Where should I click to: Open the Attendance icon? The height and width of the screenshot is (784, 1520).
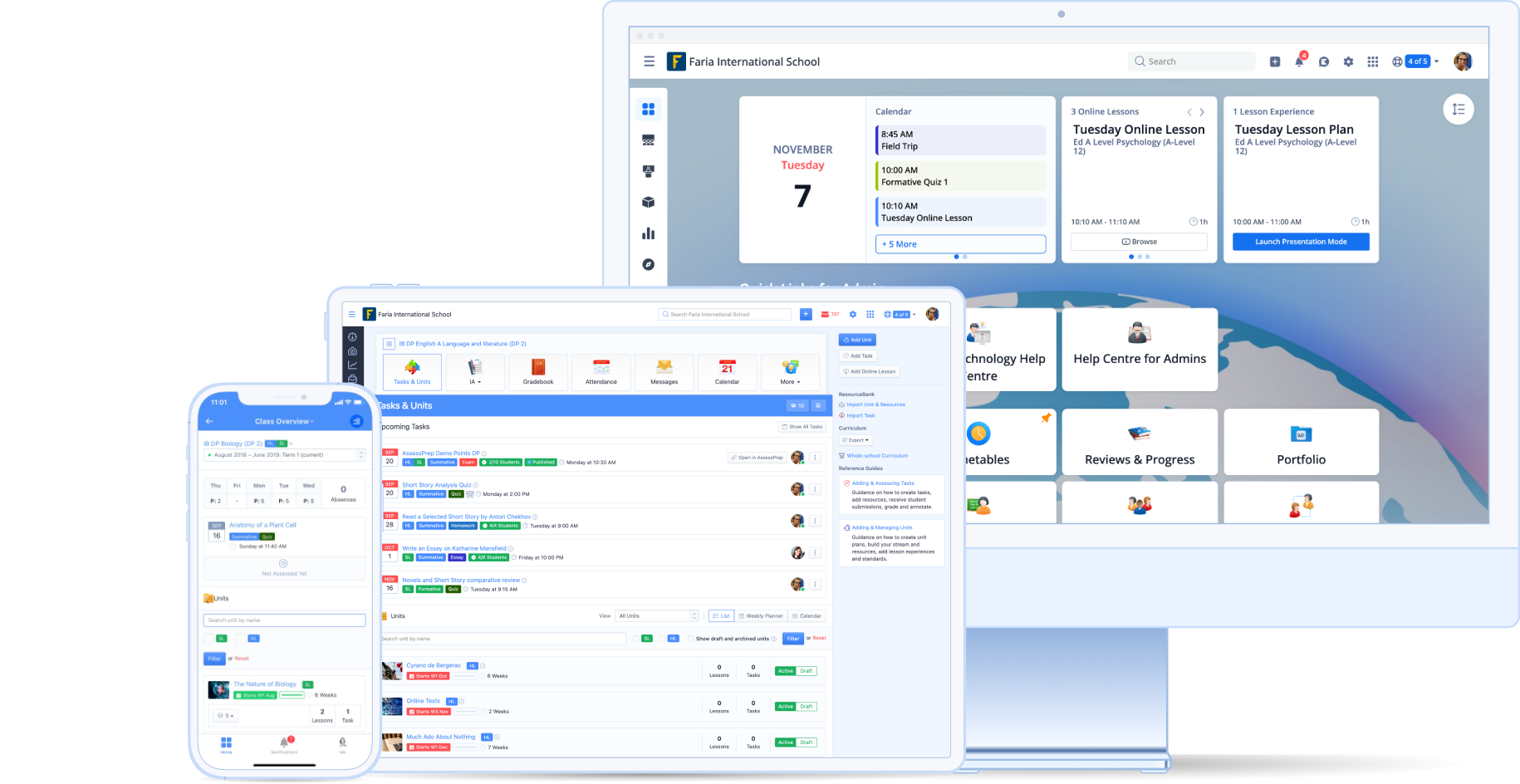pos(601,371)
